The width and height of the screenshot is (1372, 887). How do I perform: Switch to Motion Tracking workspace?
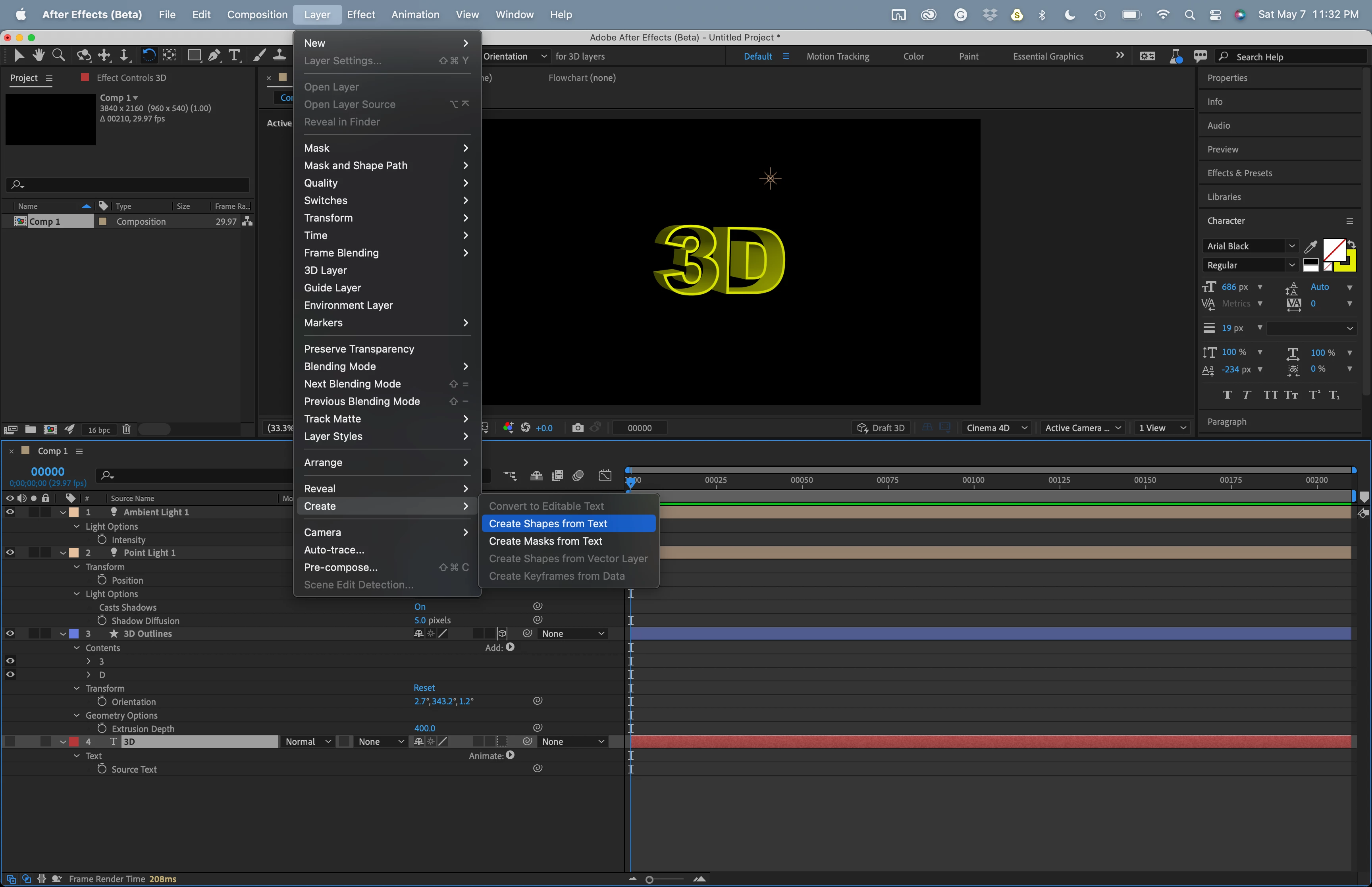[x=837, y=56]
